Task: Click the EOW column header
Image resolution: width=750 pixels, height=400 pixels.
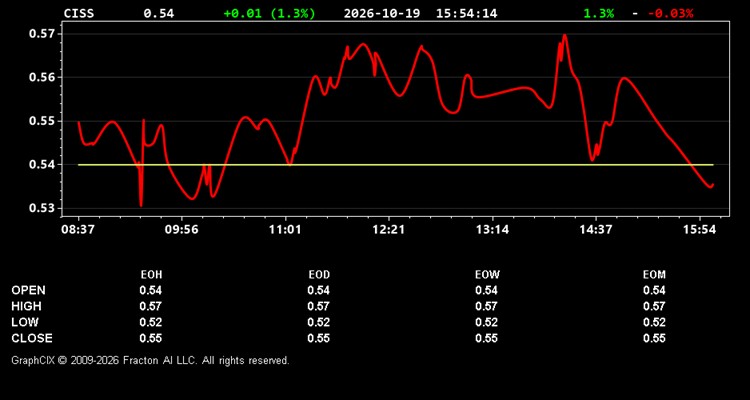Action: point(487,275)
